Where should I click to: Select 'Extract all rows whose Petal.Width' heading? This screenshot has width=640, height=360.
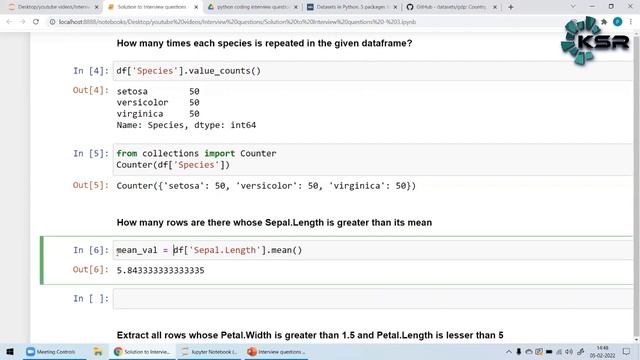pos(310,335)
